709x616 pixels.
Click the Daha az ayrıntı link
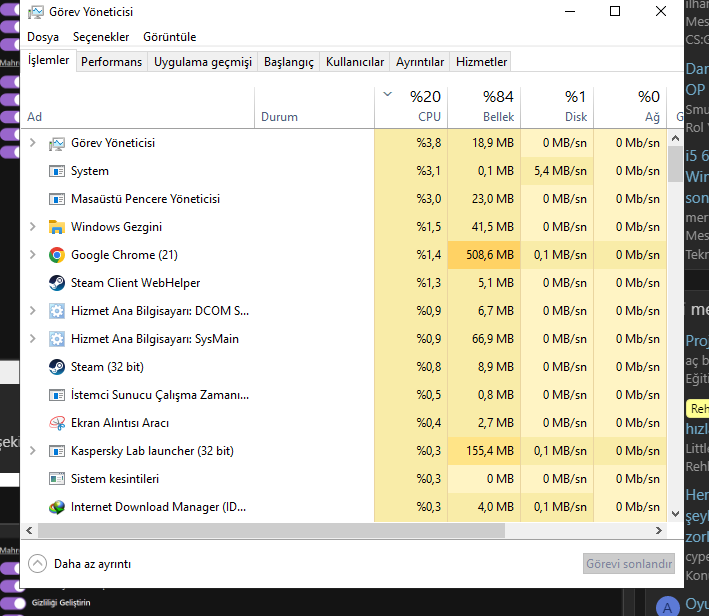coord(92,564)
